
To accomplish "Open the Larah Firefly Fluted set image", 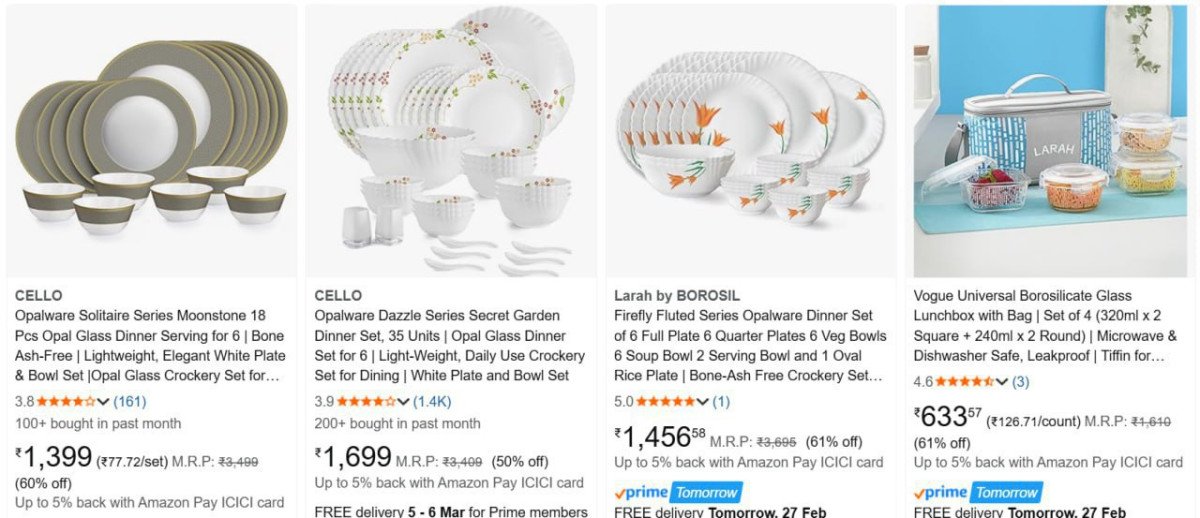I will tap(751, 140).
